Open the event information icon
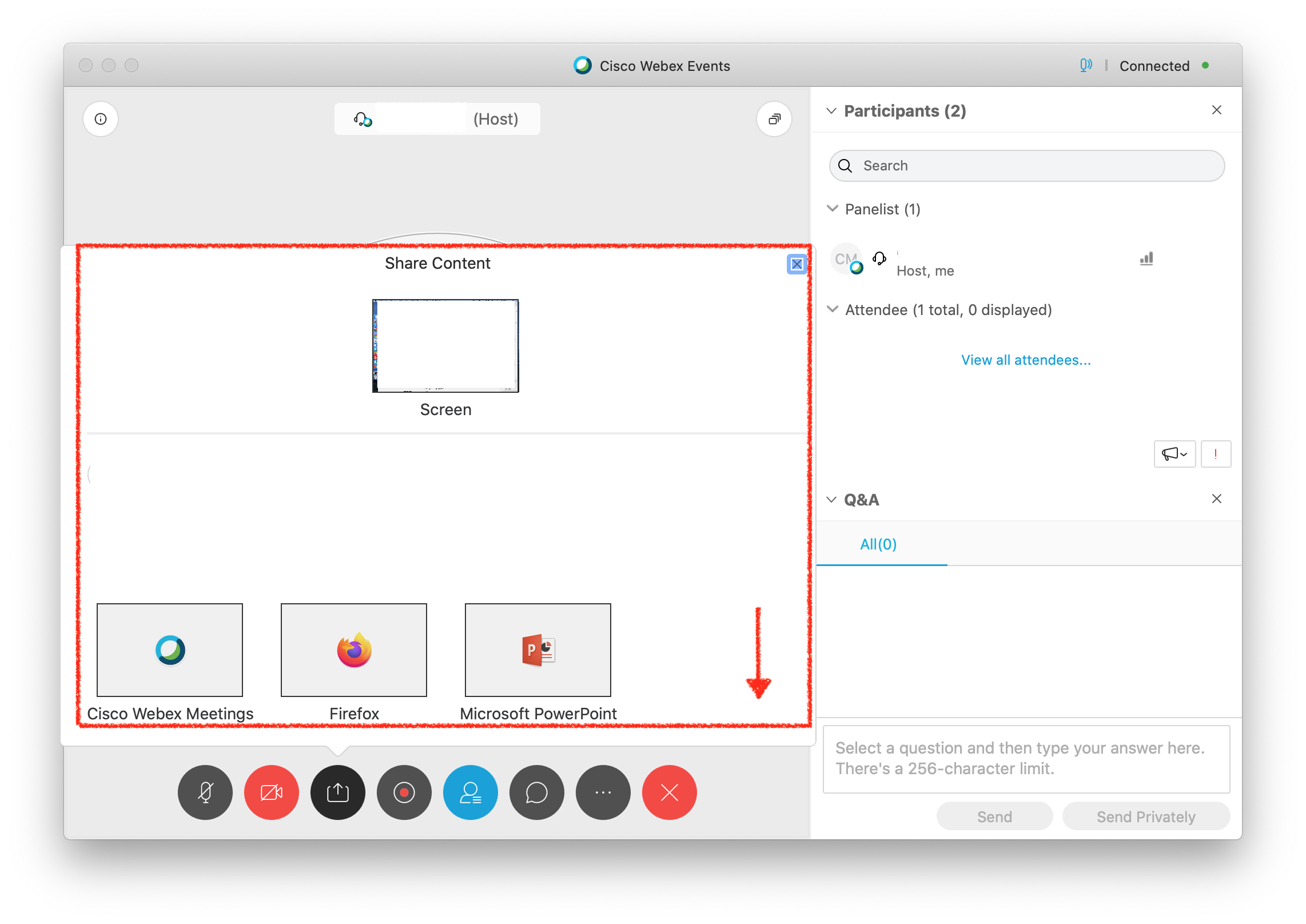The image size is (1306, 924). (101, 119)
